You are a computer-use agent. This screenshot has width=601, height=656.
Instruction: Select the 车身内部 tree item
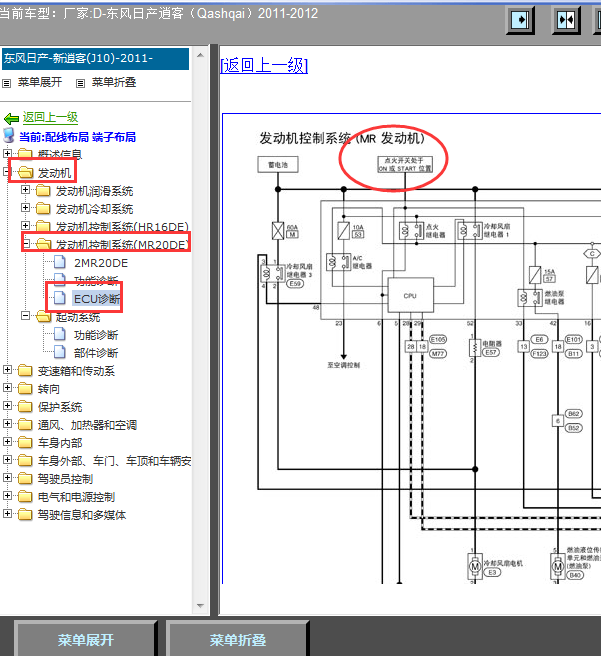tap(60, 443)
